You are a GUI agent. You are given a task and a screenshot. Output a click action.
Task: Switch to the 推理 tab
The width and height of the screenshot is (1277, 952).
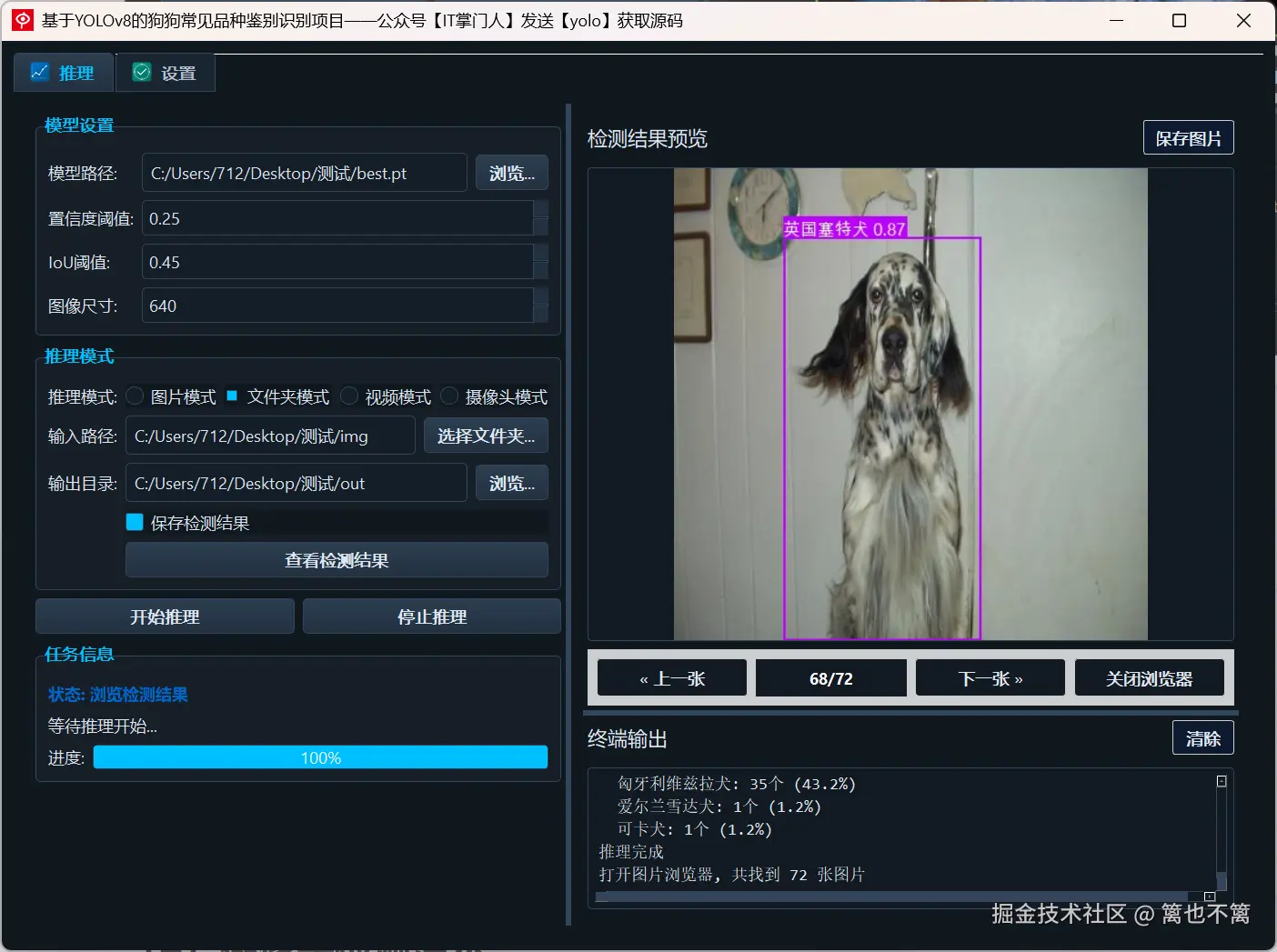coord(64,73)
